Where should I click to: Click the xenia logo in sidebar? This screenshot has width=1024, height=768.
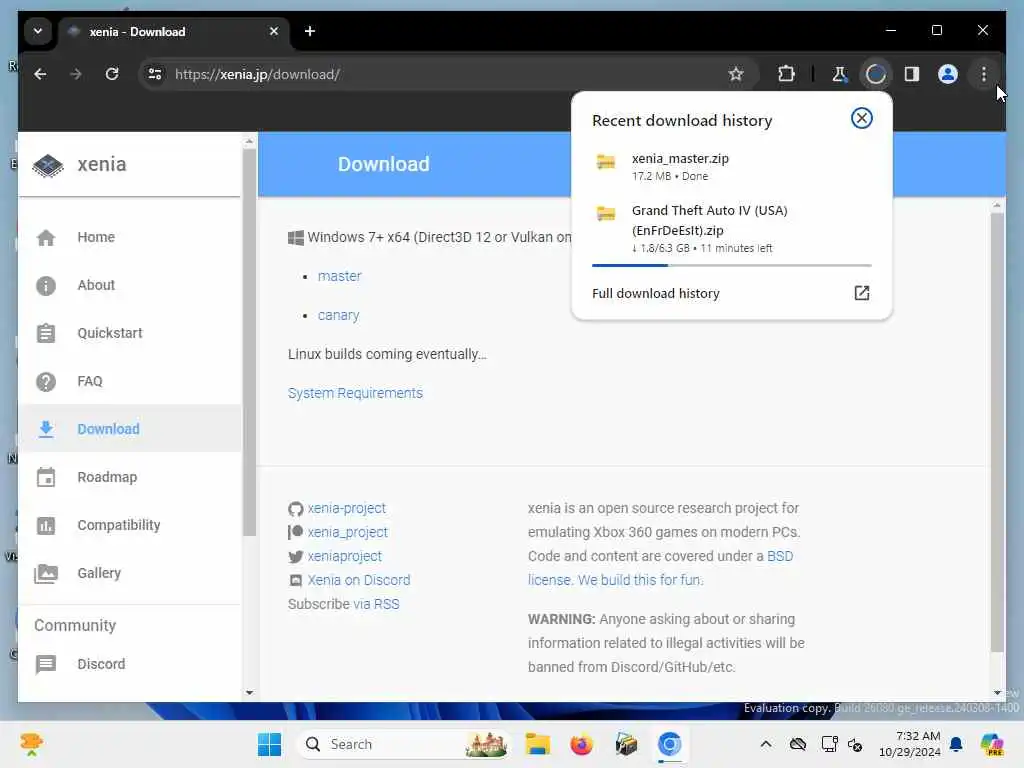tap(48, 165)
